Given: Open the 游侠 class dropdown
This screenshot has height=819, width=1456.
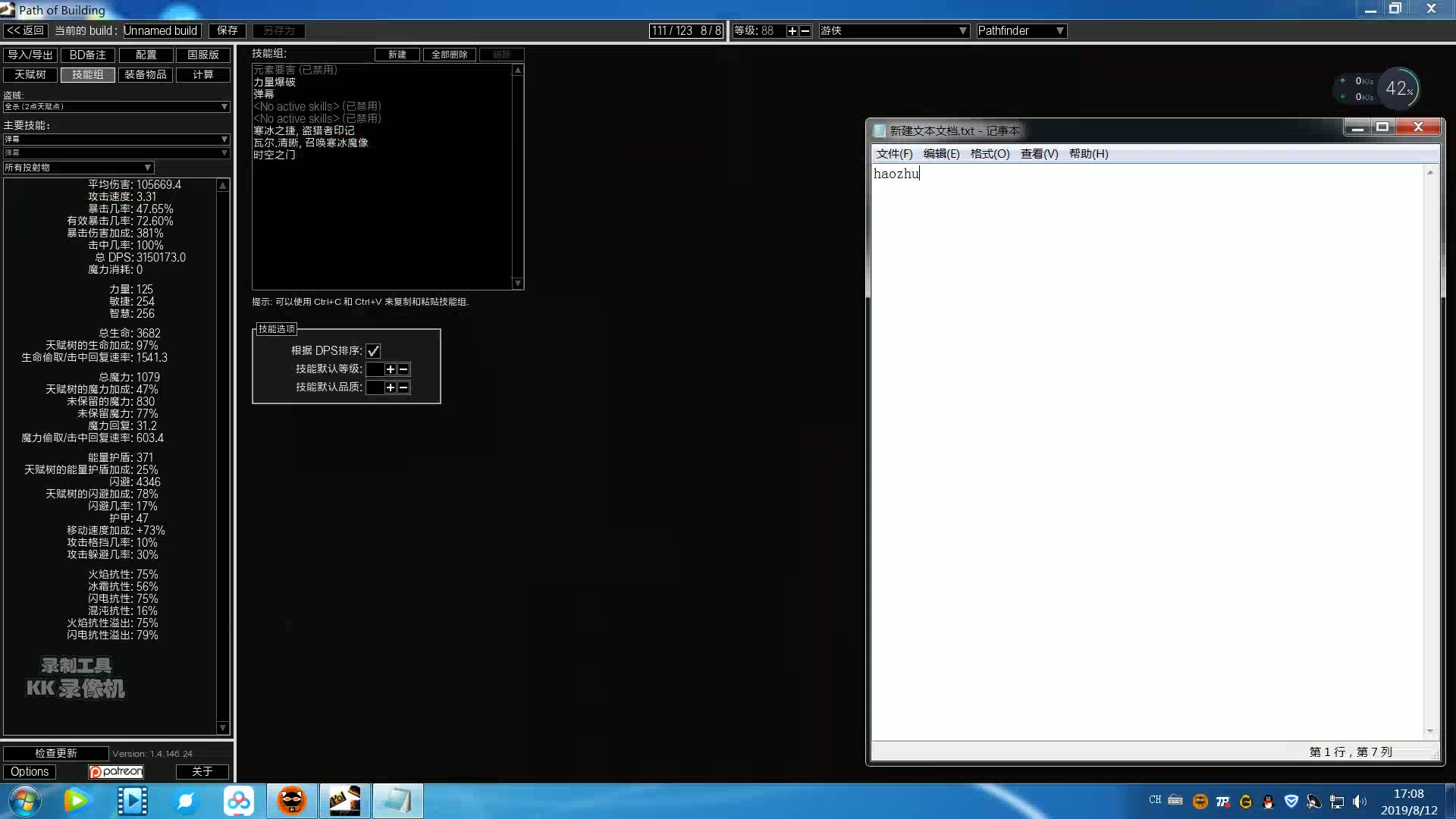Looking at the screenshot, I should click(x=893, y=31).
